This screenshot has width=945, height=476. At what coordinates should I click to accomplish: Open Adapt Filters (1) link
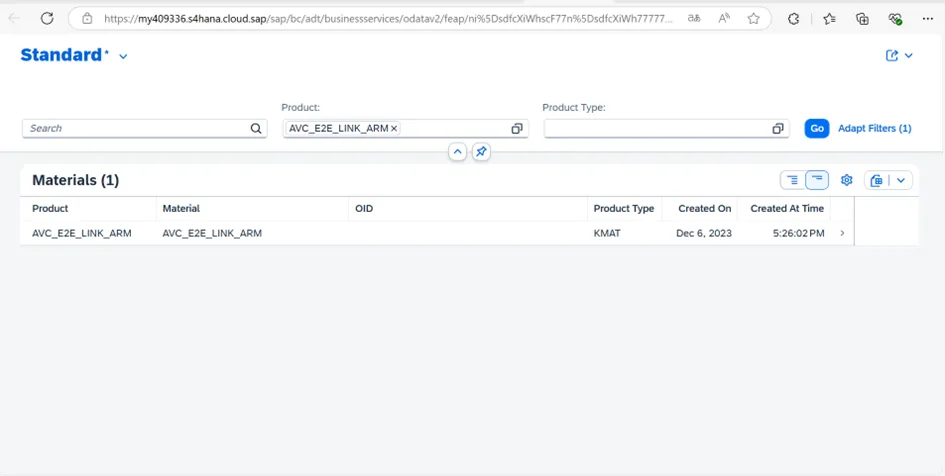coord(874,129)
